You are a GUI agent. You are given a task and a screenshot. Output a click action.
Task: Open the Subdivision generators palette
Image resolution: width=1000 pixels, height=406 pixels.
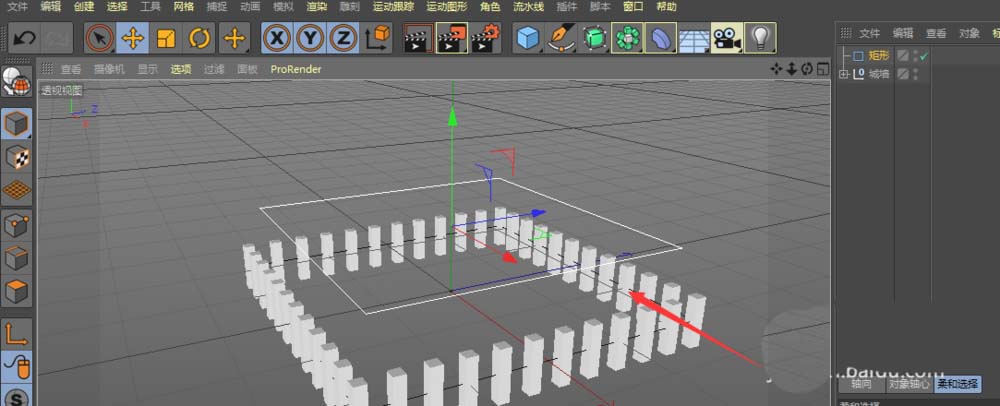pos(594,39)
